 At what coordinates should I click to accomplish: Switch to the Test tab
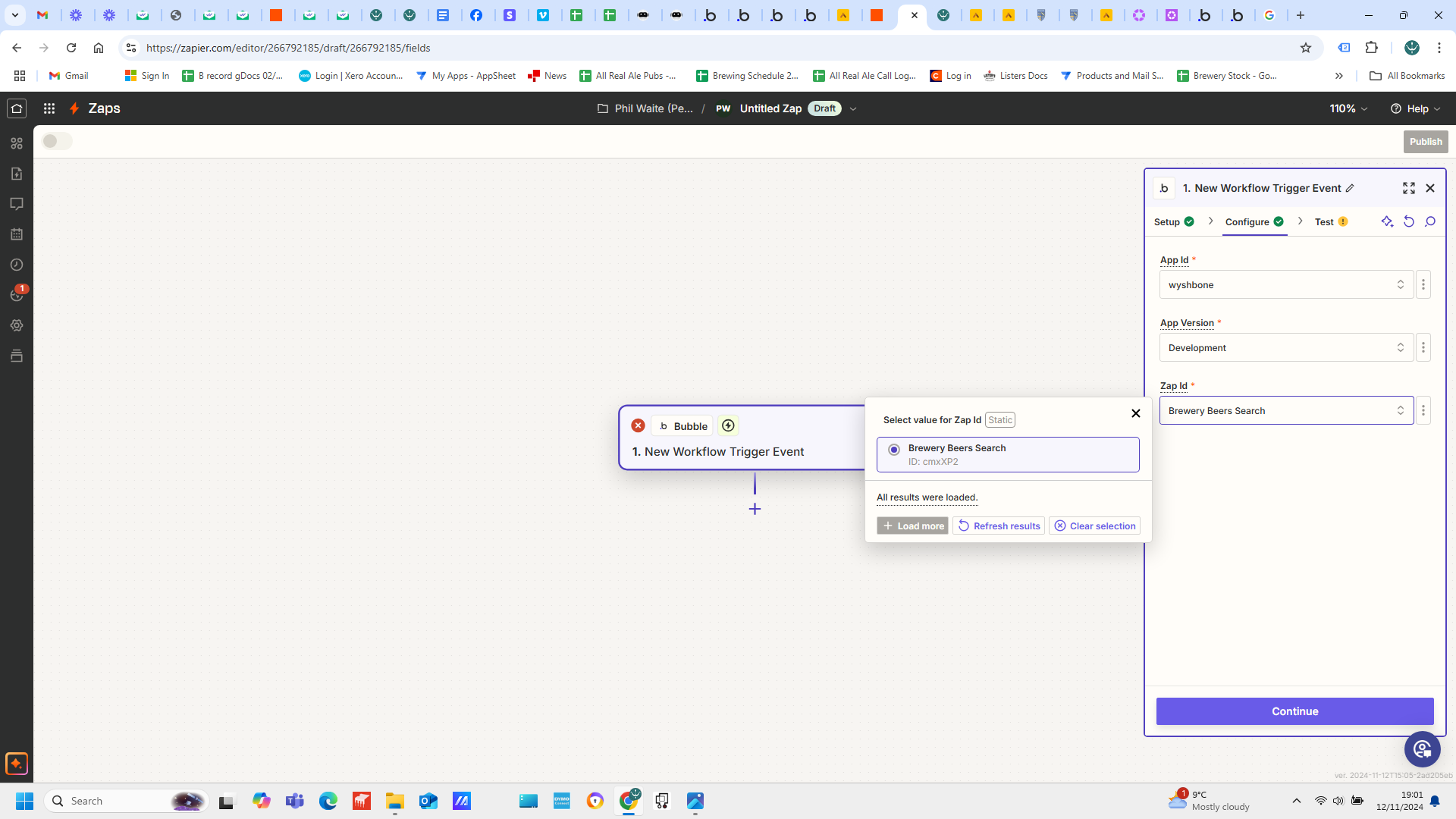pyautogui.click(x=1326, y=221)
